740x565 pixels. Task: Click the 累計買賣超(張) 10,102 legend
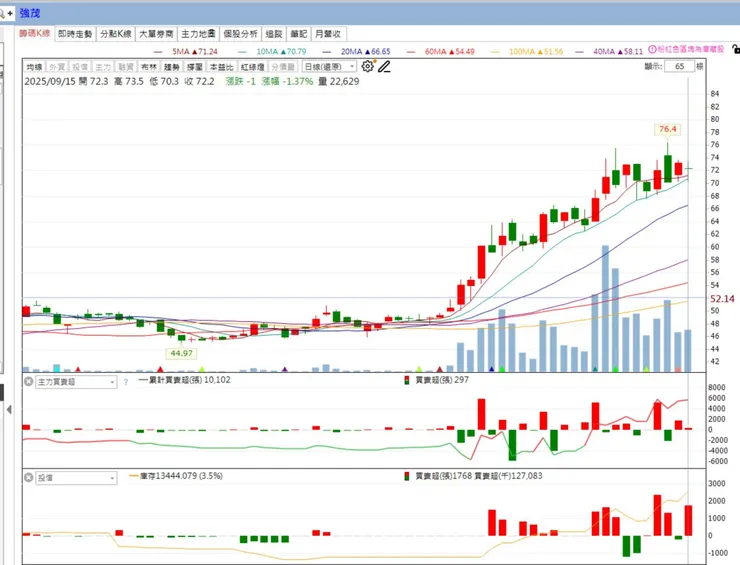click(184, 380)
